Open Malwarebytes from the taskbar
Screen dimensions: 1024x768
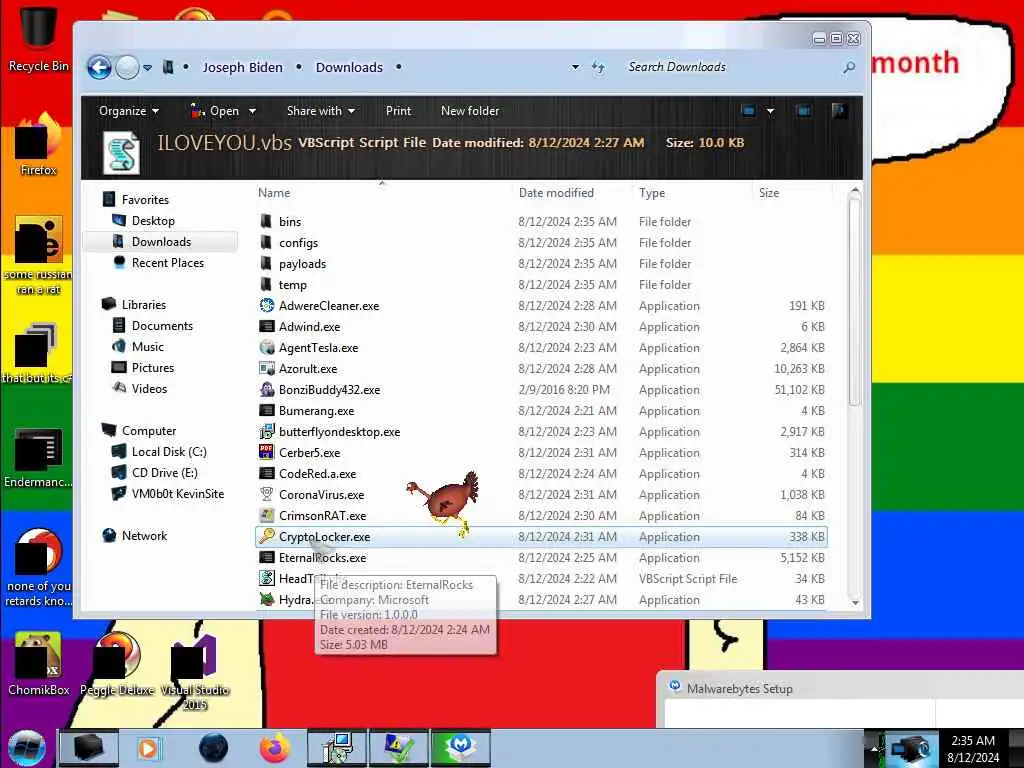(460, 748)
